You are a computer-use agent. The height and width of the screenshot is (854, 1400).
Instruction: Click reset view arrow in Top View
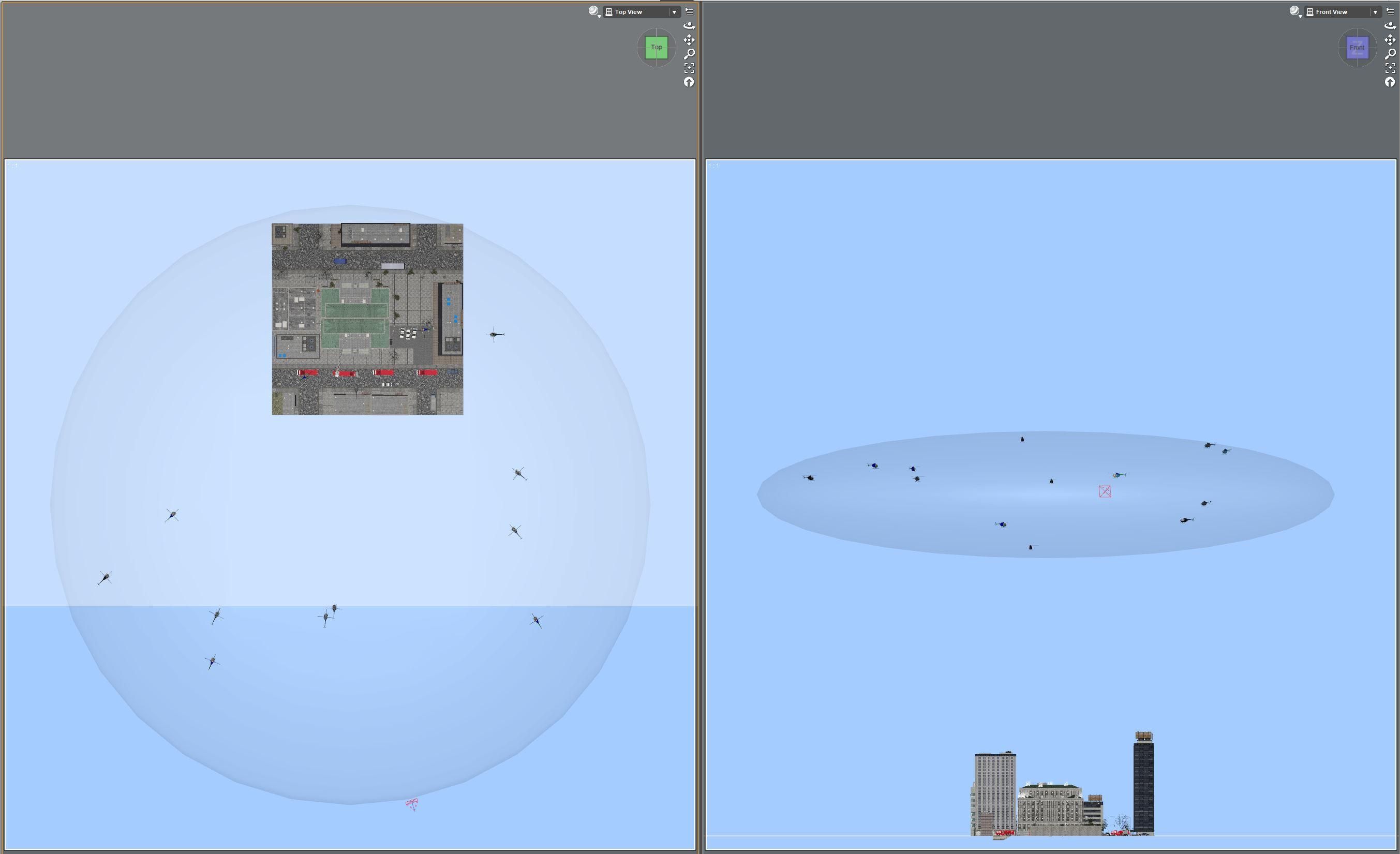pyautogui.click(x=689, y=82)
